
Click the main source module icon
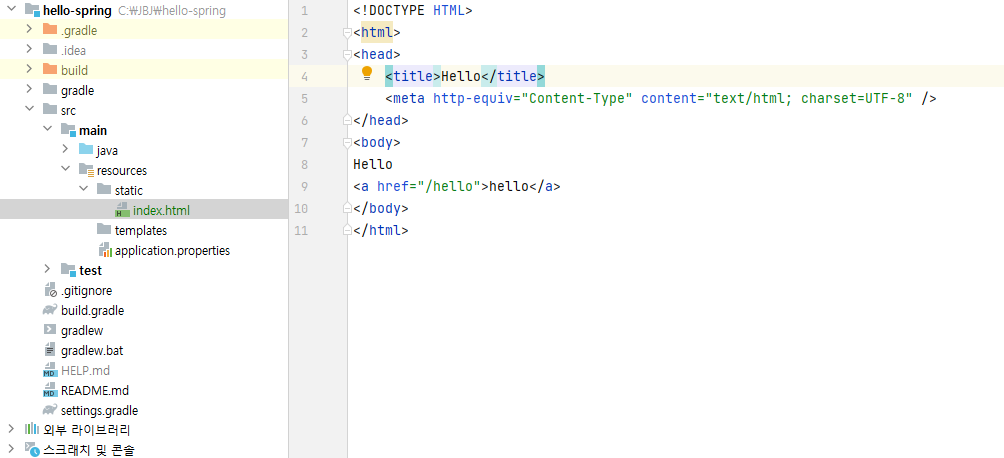pos(68,130)
